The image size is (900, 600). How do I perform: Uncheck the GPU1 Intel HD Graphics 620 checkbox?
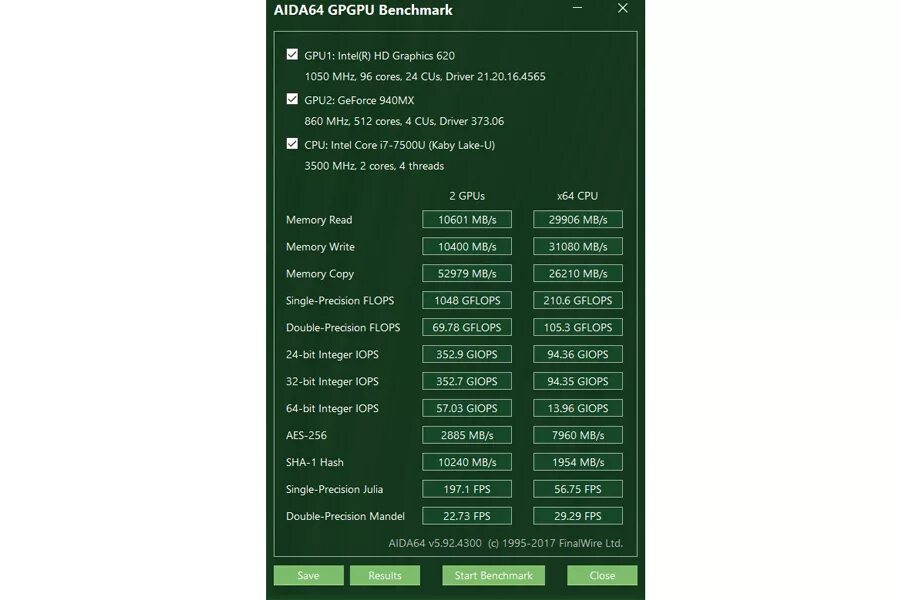point(292,55)
